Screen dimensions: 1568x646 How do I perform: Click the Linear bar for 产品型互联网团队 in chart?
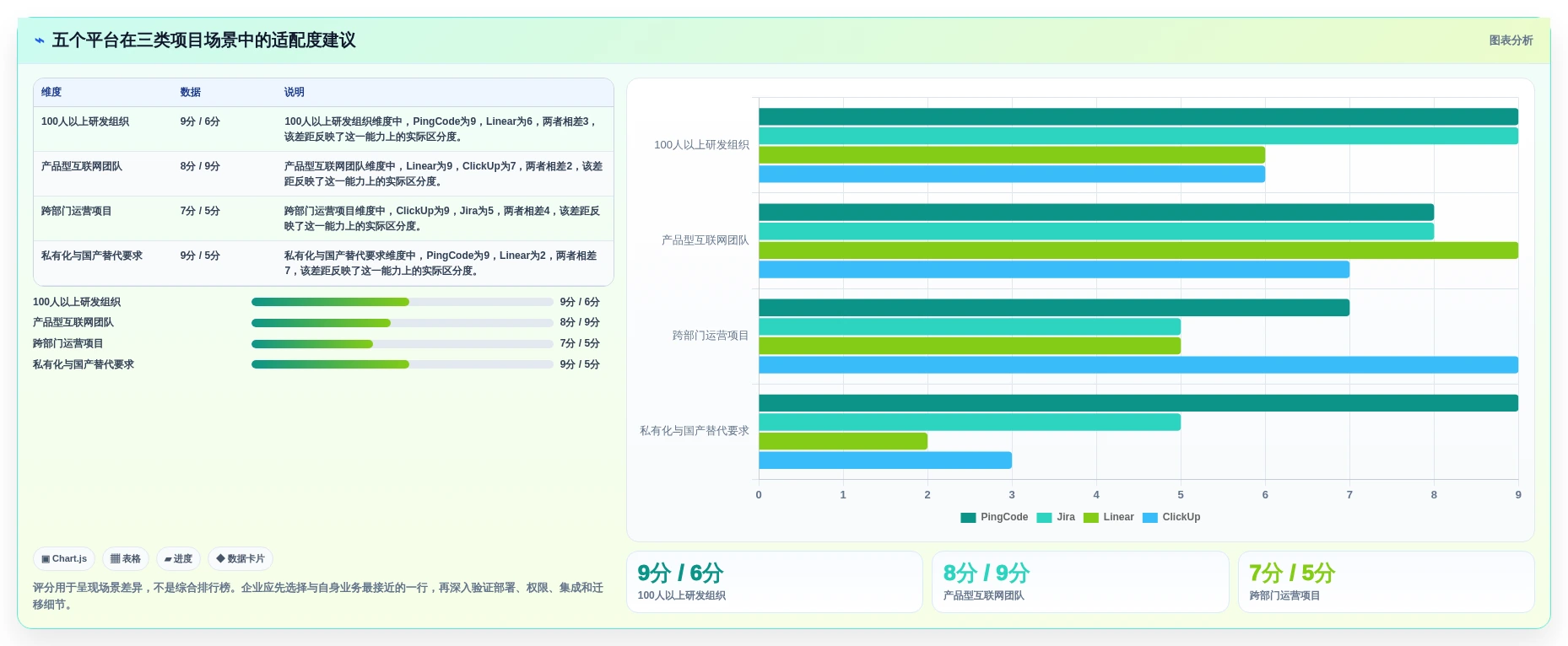point(1138,250)
